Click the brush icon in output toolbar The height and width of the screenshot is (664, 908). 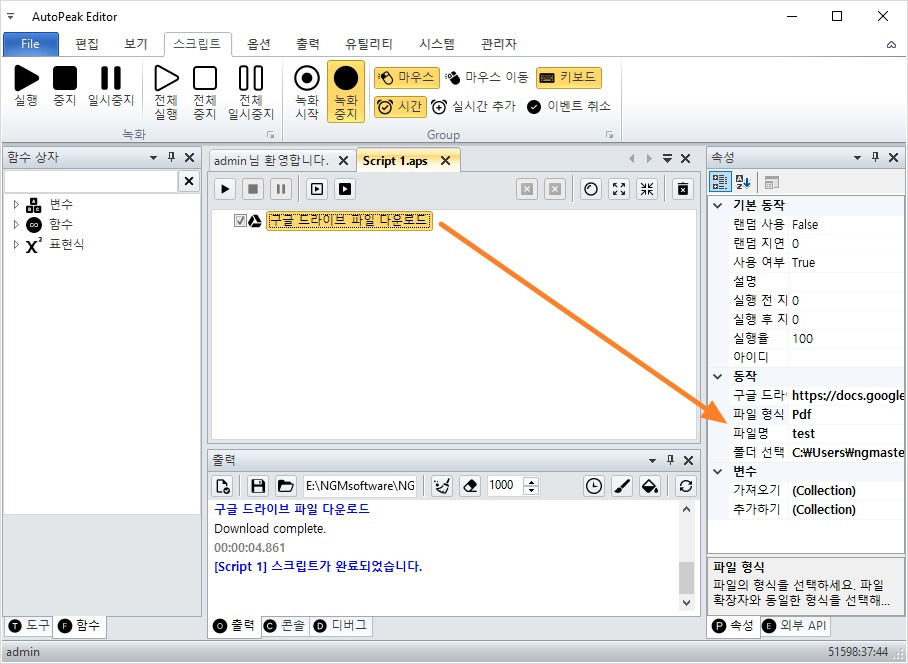(622, 486)
